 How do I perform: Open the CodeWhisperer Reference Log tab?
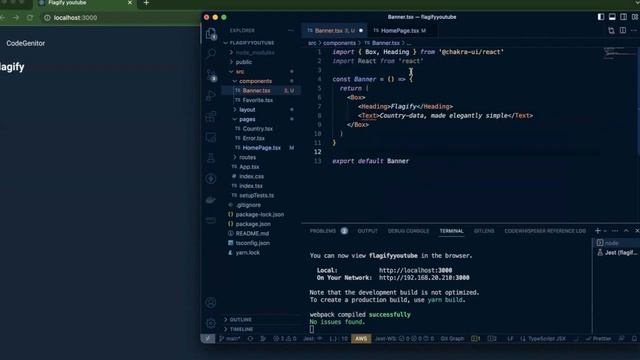pos(545,231)
